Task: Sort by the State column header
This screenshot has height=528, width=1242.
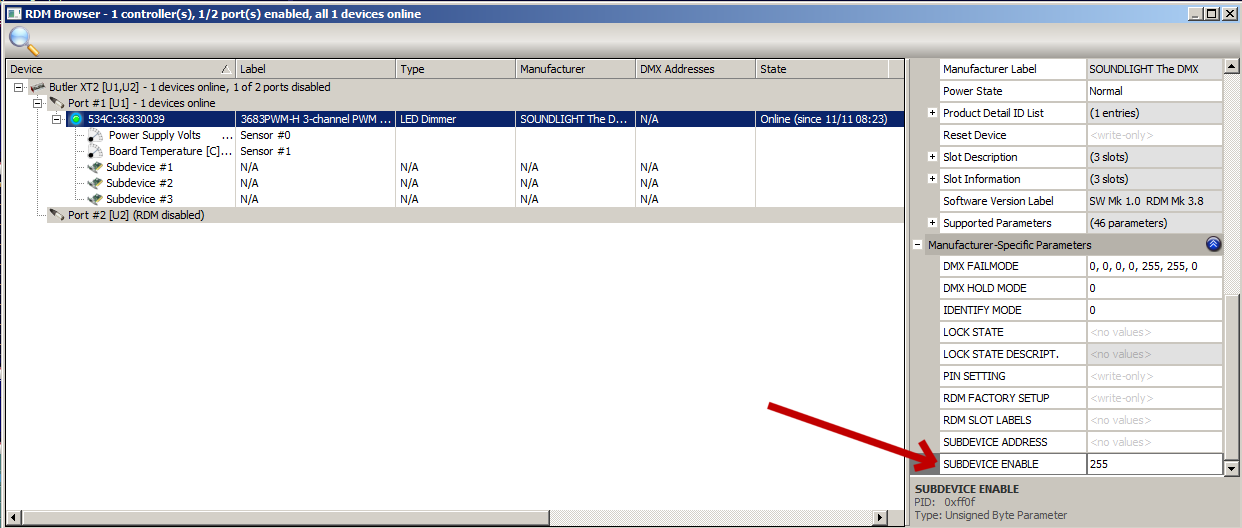Action: pyautogui.click(x=820, y=69)
